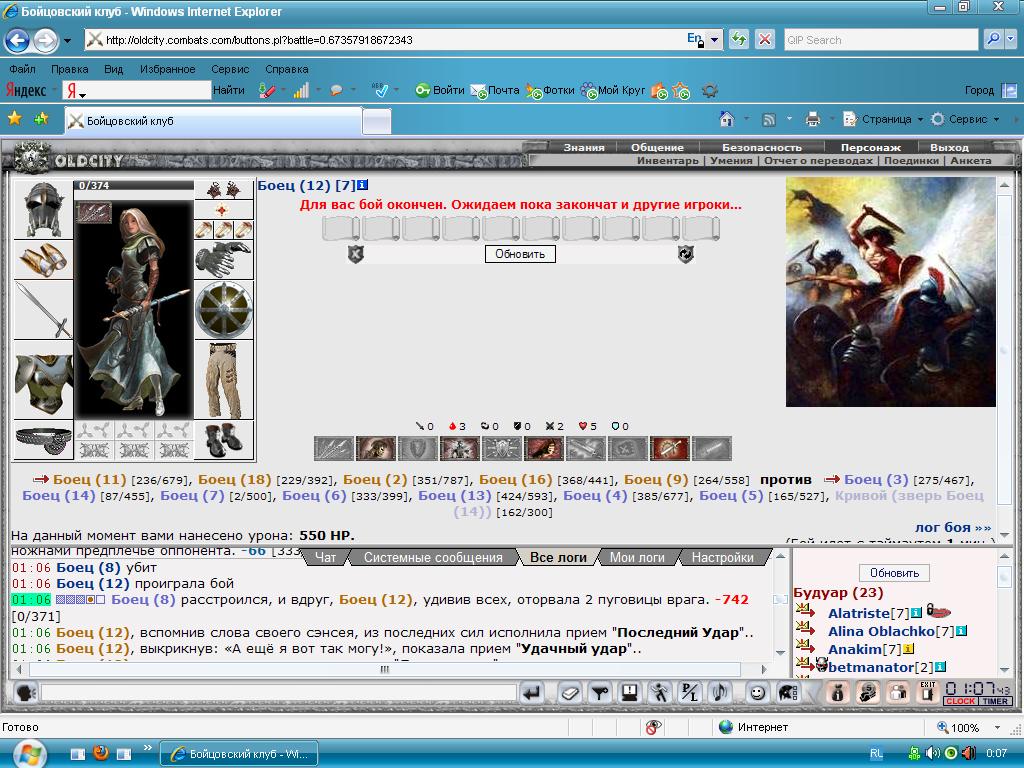This screenshot has height=768, width=1024.
Task: Click the 0/374 health bar
Action: [134, 185]
